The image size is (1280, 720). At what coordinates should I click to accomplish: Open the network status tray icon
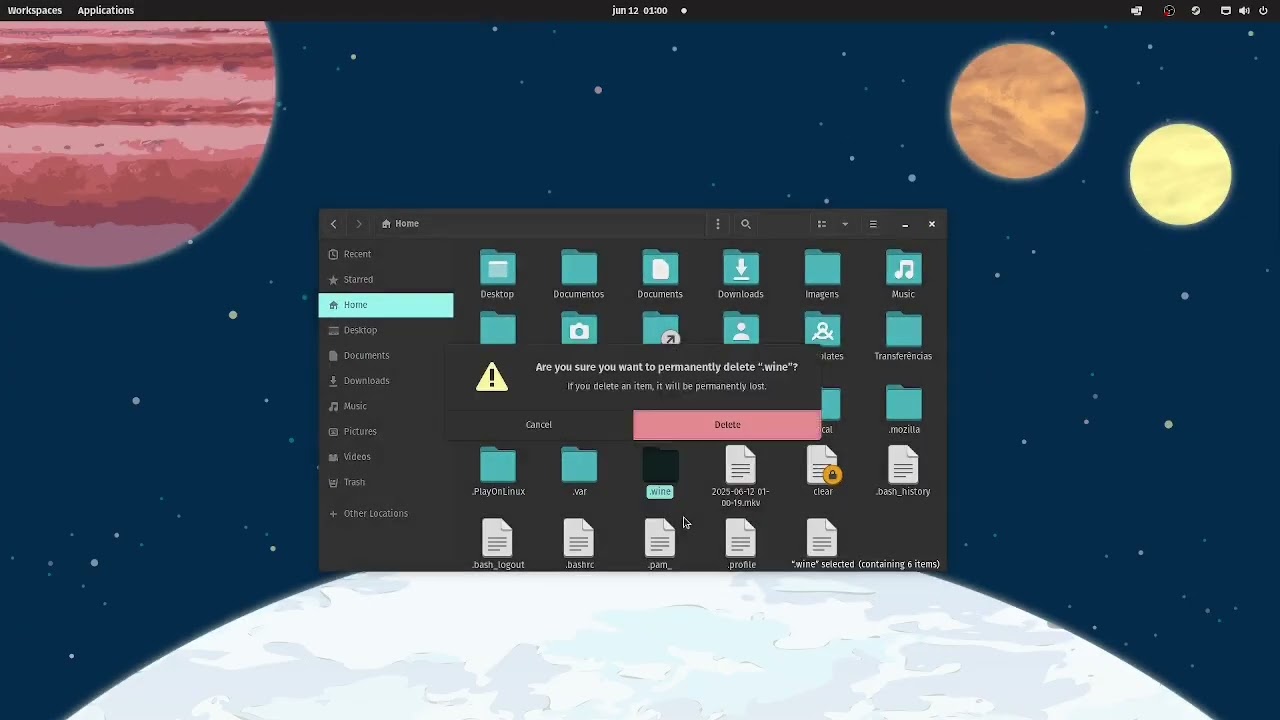1226,10
